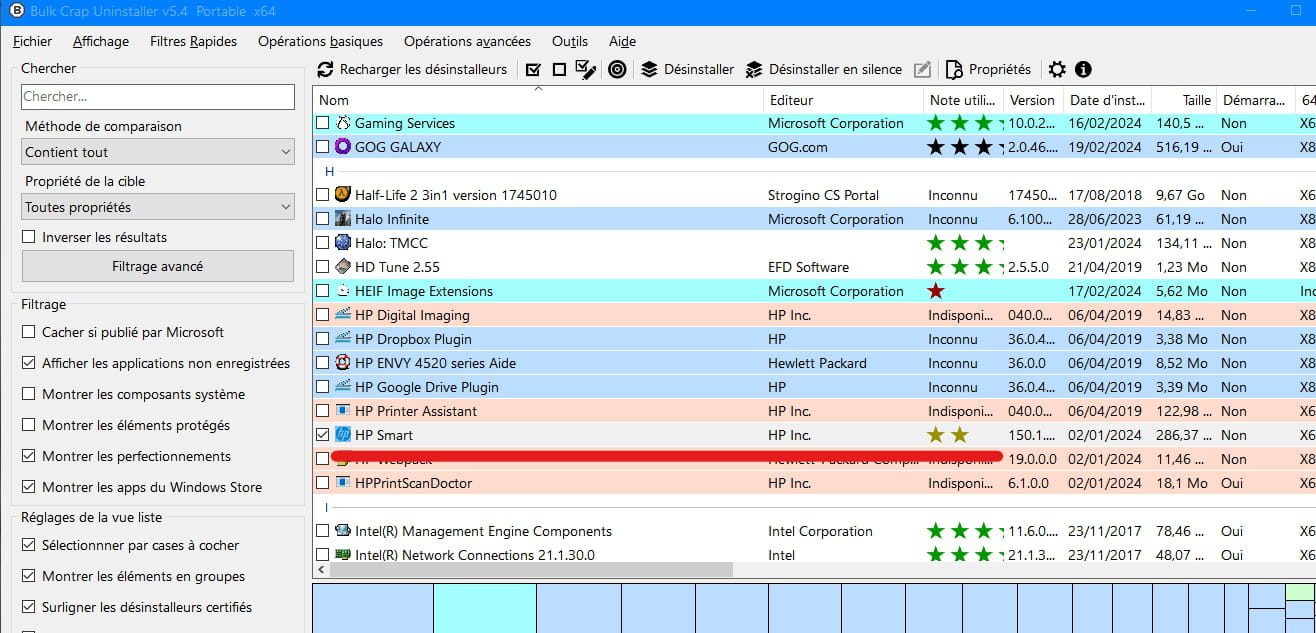Viewport: 1316px width, 633px height.
Task: Click the Halo Infinite app icon
Action: pos(343,219)
